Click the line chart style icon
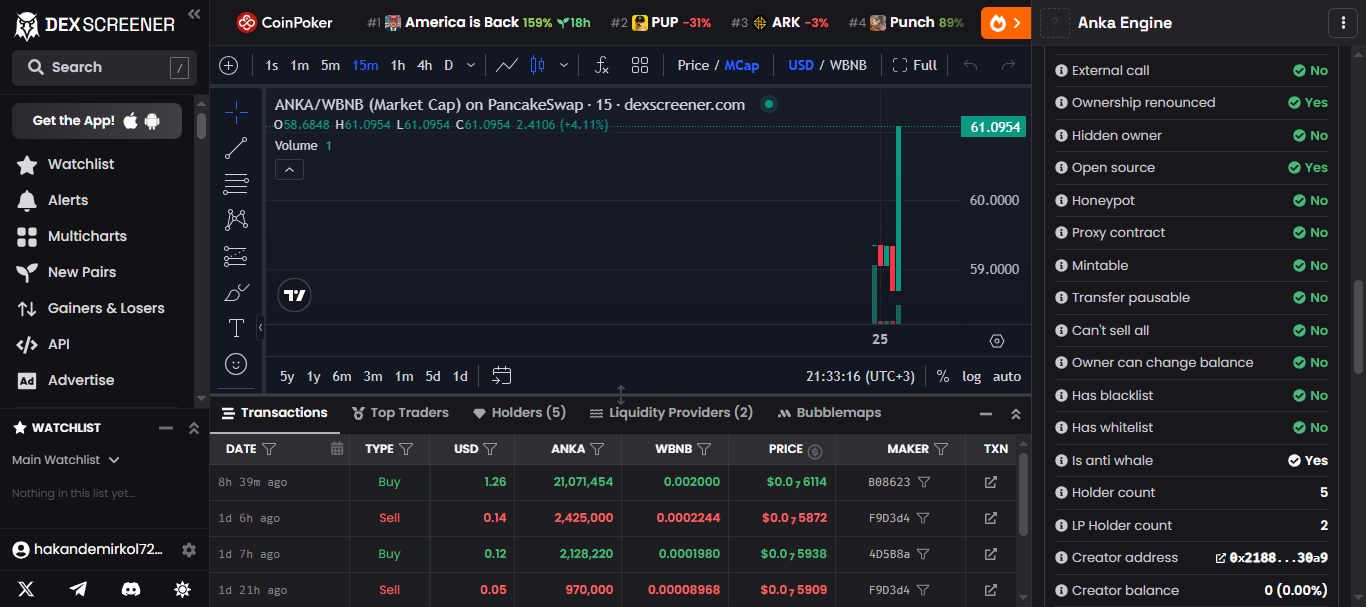 tap(507, 65)
